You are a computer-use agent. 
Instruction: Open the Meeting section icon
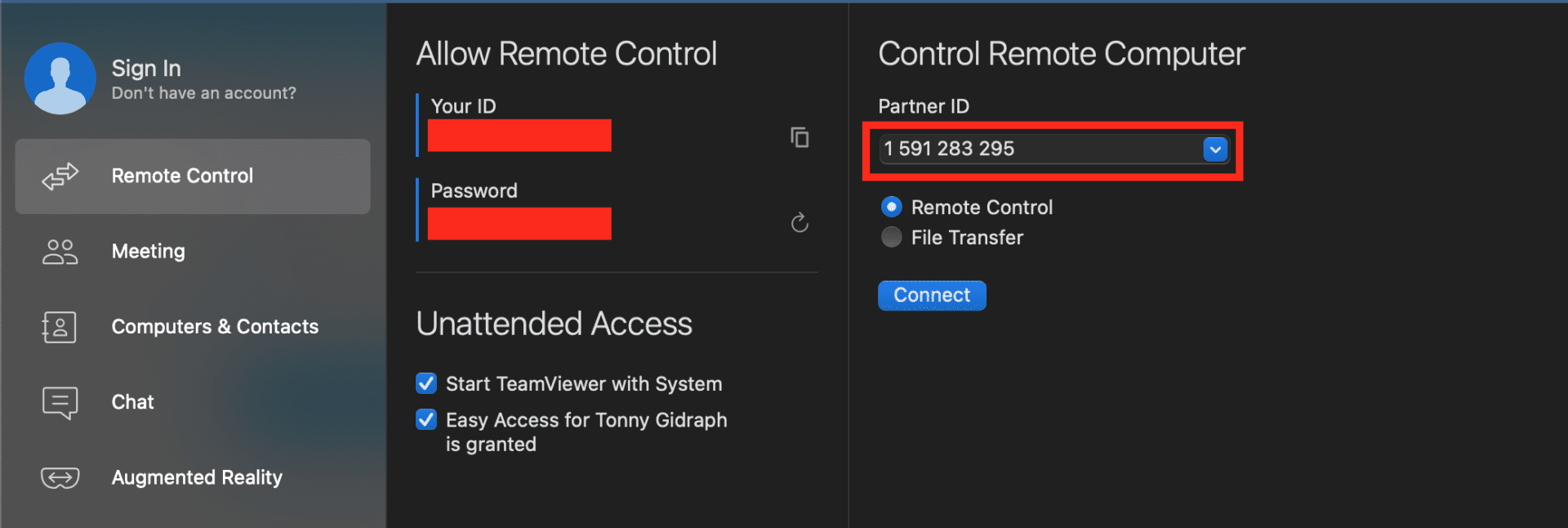58,252
